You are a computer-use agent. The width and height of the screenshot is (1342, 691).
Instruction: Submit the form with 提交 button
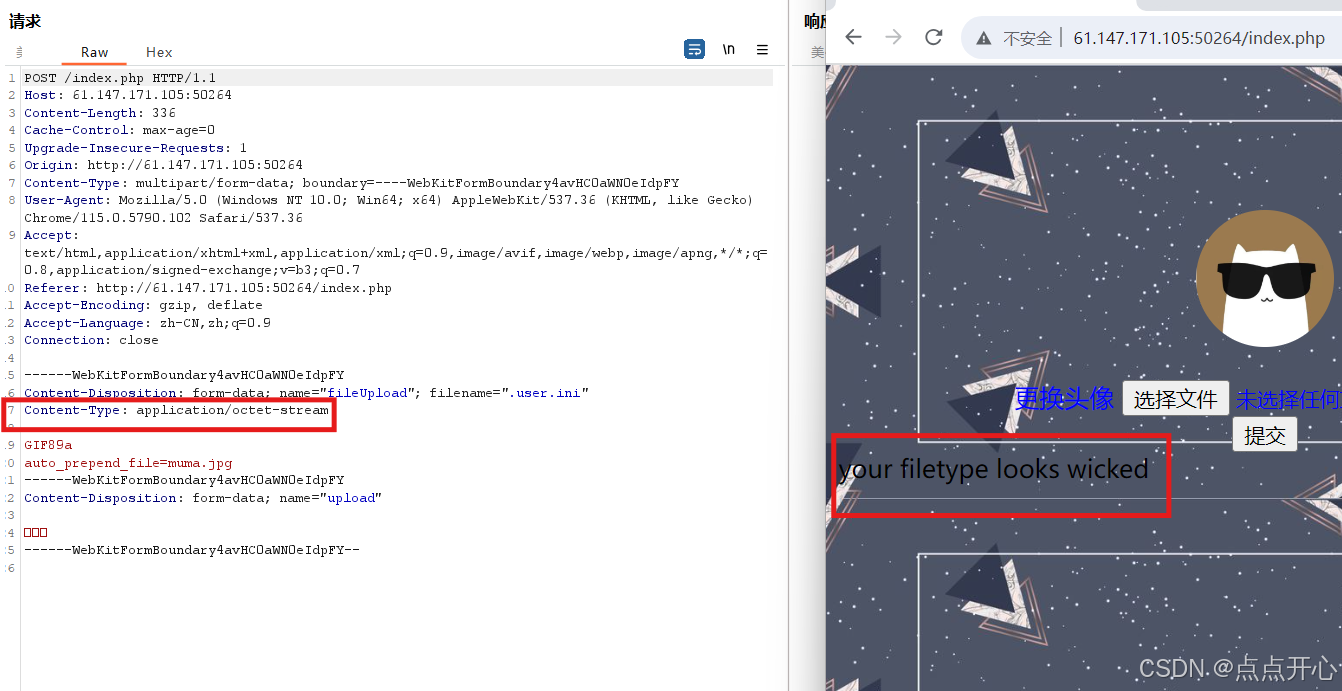[x=1265, y=434]
